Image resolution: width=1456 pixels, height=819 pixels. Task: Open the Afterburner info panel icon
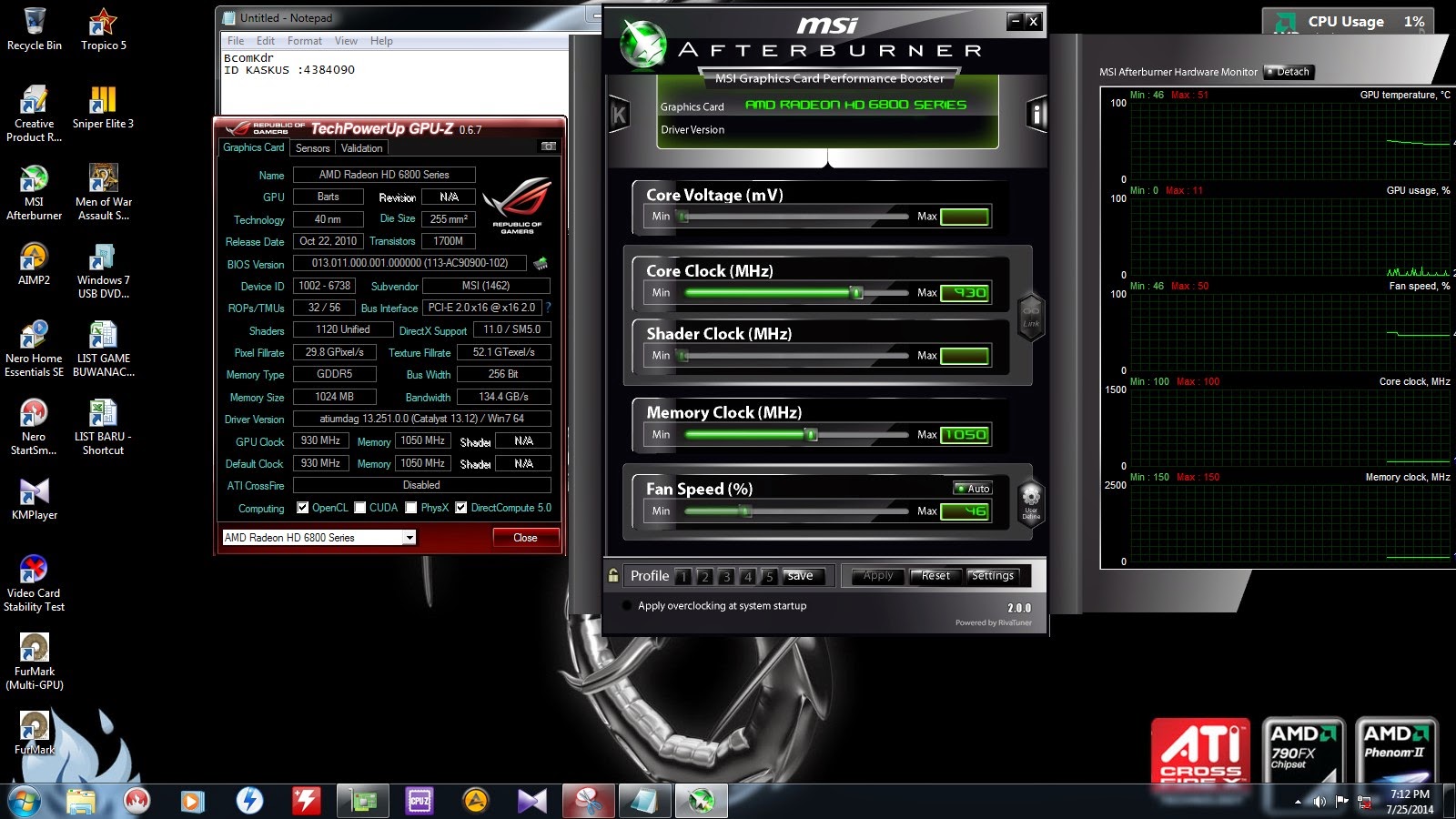tap(1036, 115)
